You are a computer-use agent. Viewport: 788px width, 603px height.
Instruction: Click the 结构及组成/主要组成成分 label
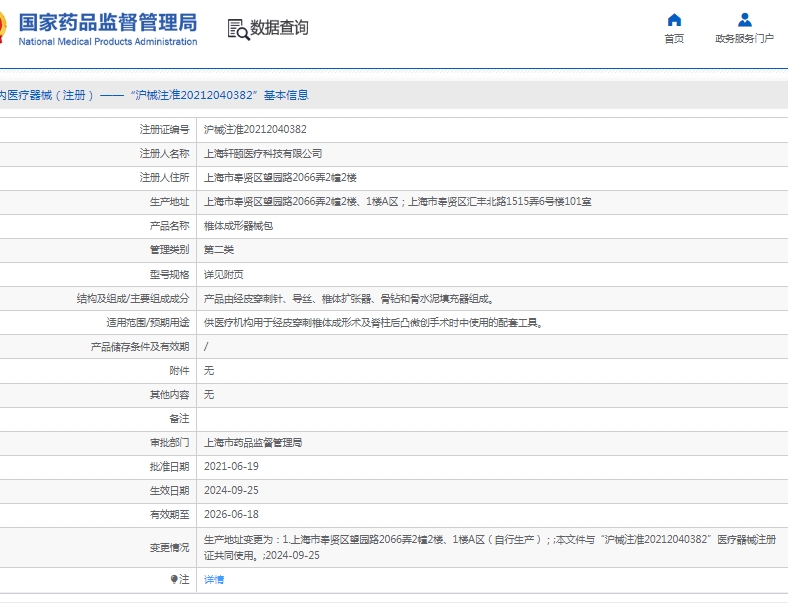click(133, 299)
